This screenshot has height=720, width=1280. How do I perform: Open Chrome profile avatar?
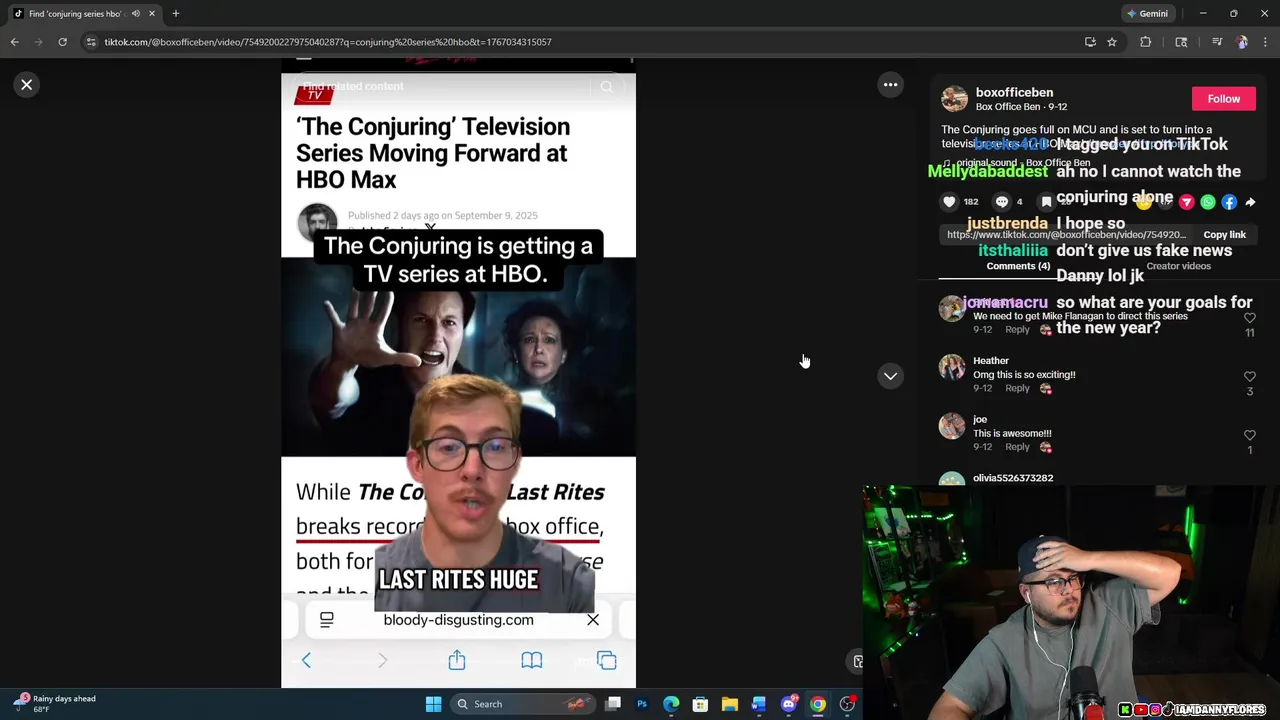[x=1242, y=42]
